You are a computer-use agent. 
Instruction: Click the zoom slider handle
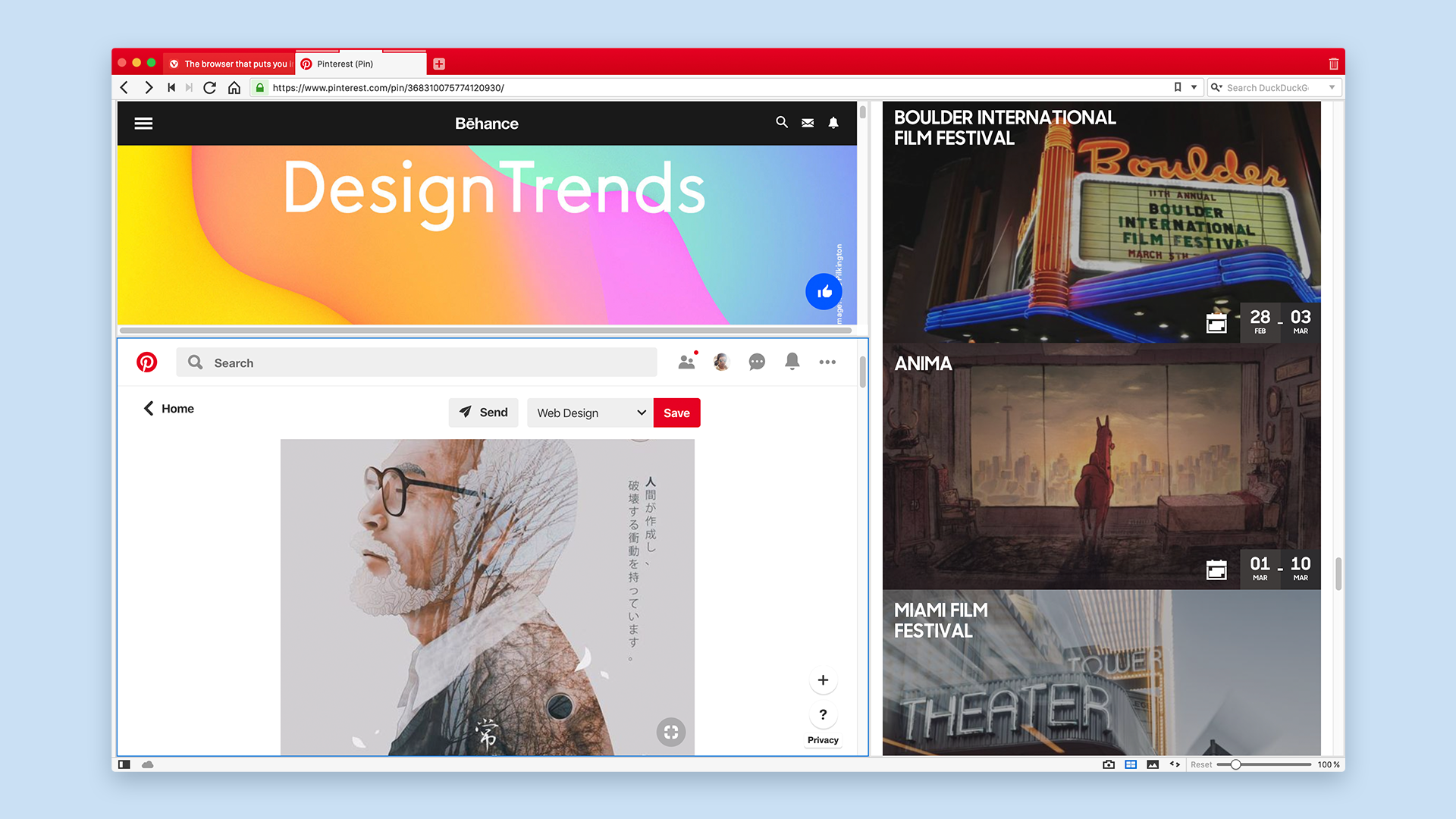(x=1235, y=764)
